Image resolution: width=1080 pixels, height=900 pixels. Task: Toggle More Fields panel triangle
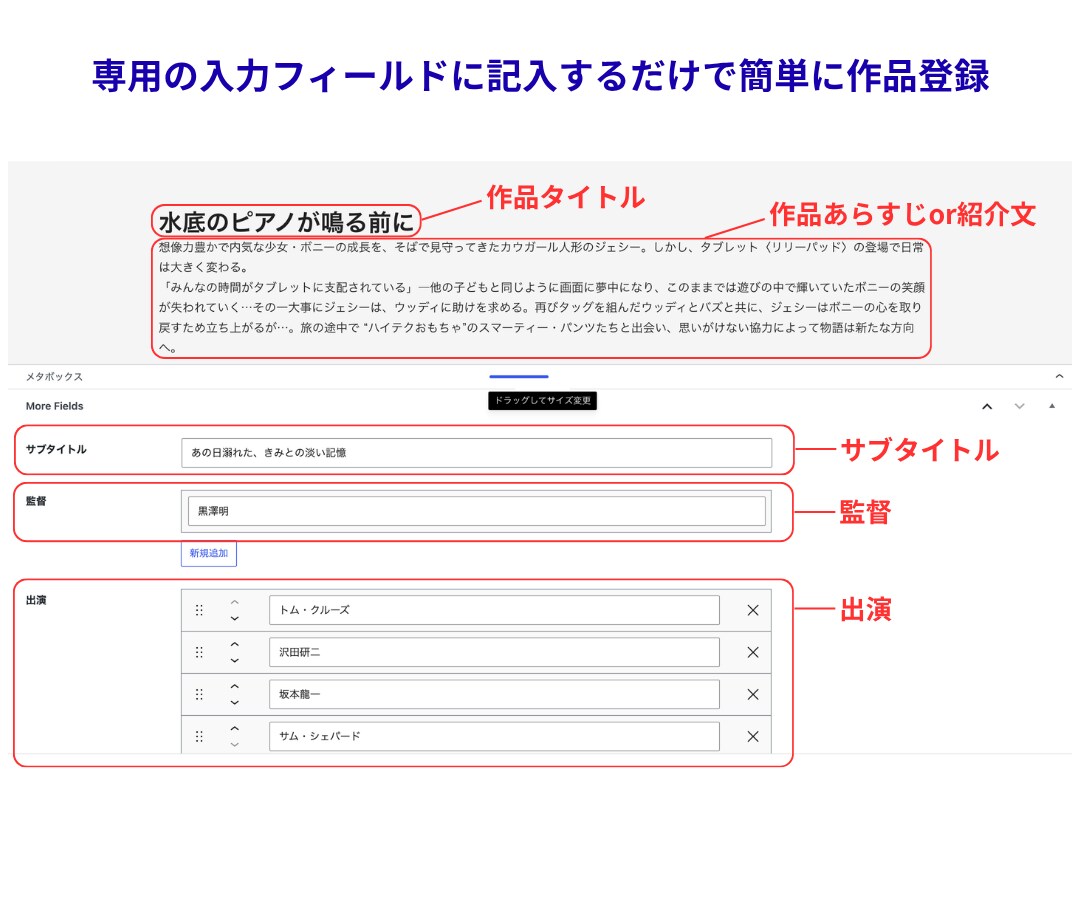click(1052, 406)
